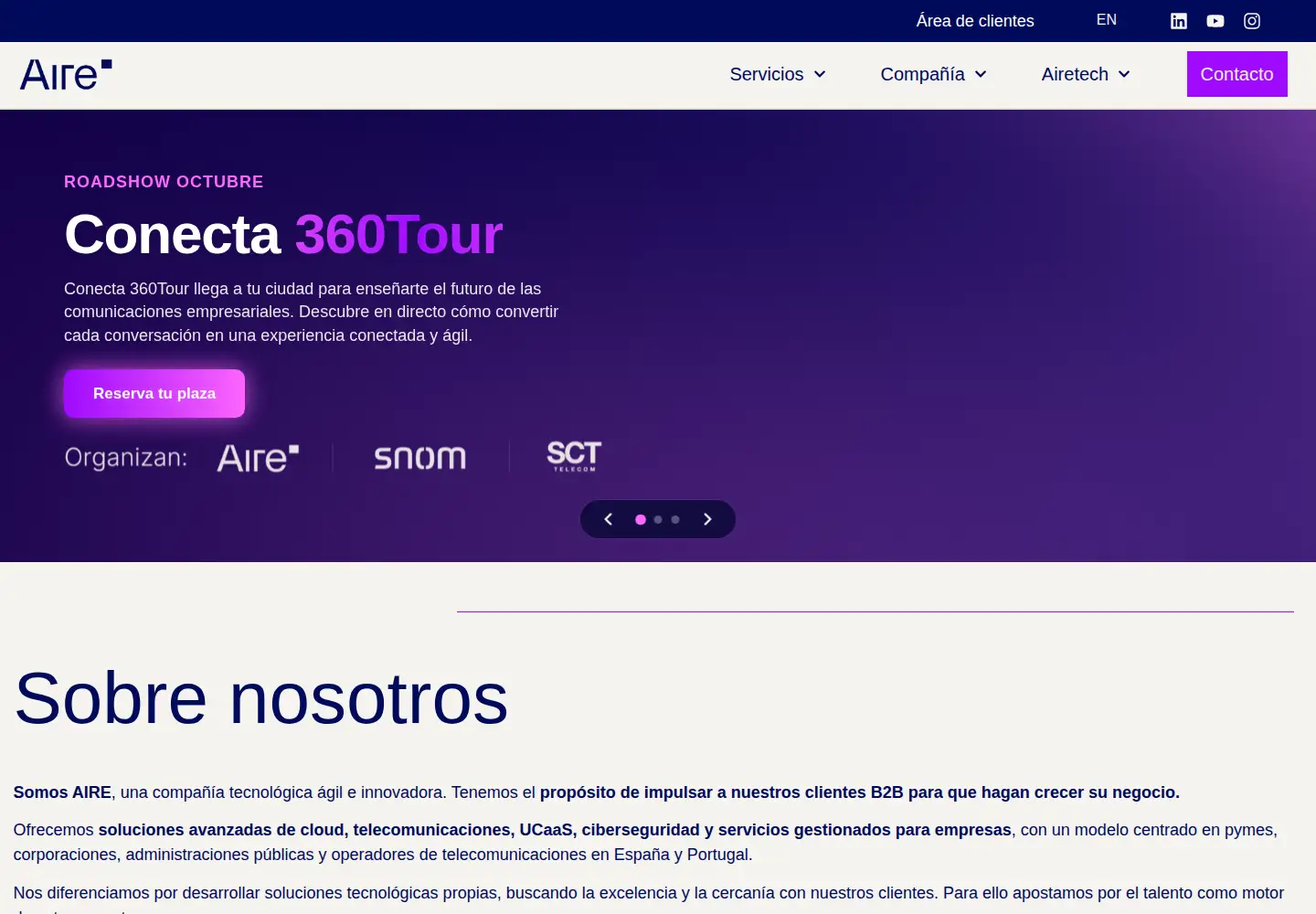The width and height of the screenshot is (1316, 914).
Task: Click the Conecta 360Tour heading
Action: [x=283, y=235]
